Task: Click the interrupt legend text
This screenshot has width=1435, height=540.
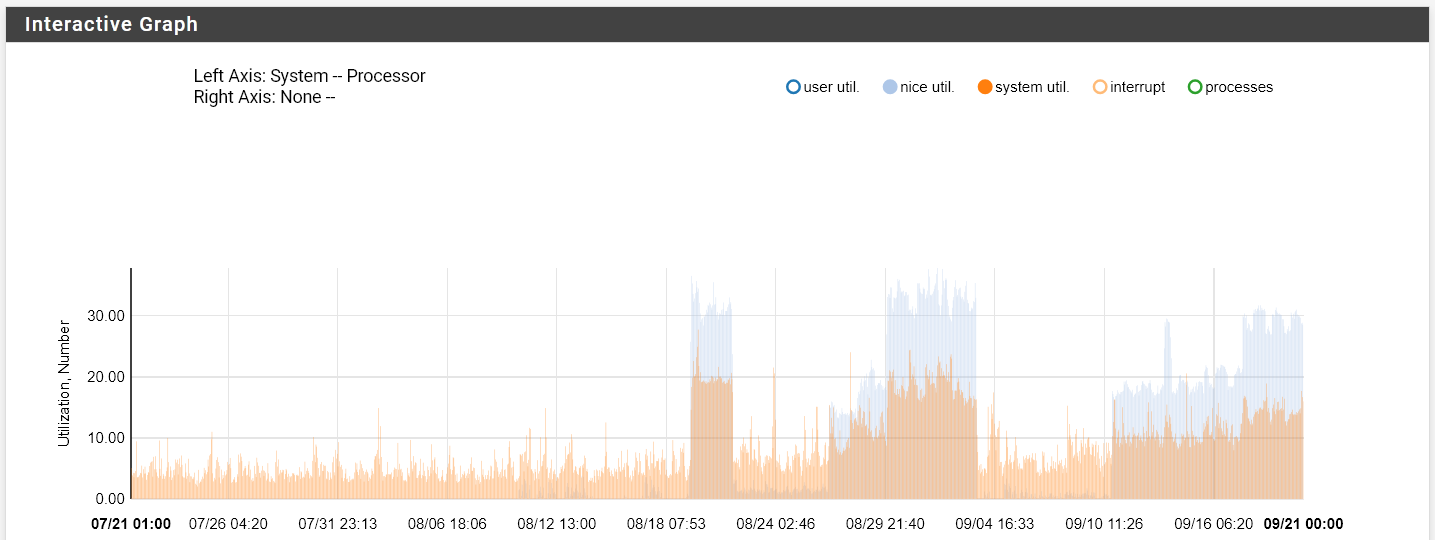Action: [1138, 87]
